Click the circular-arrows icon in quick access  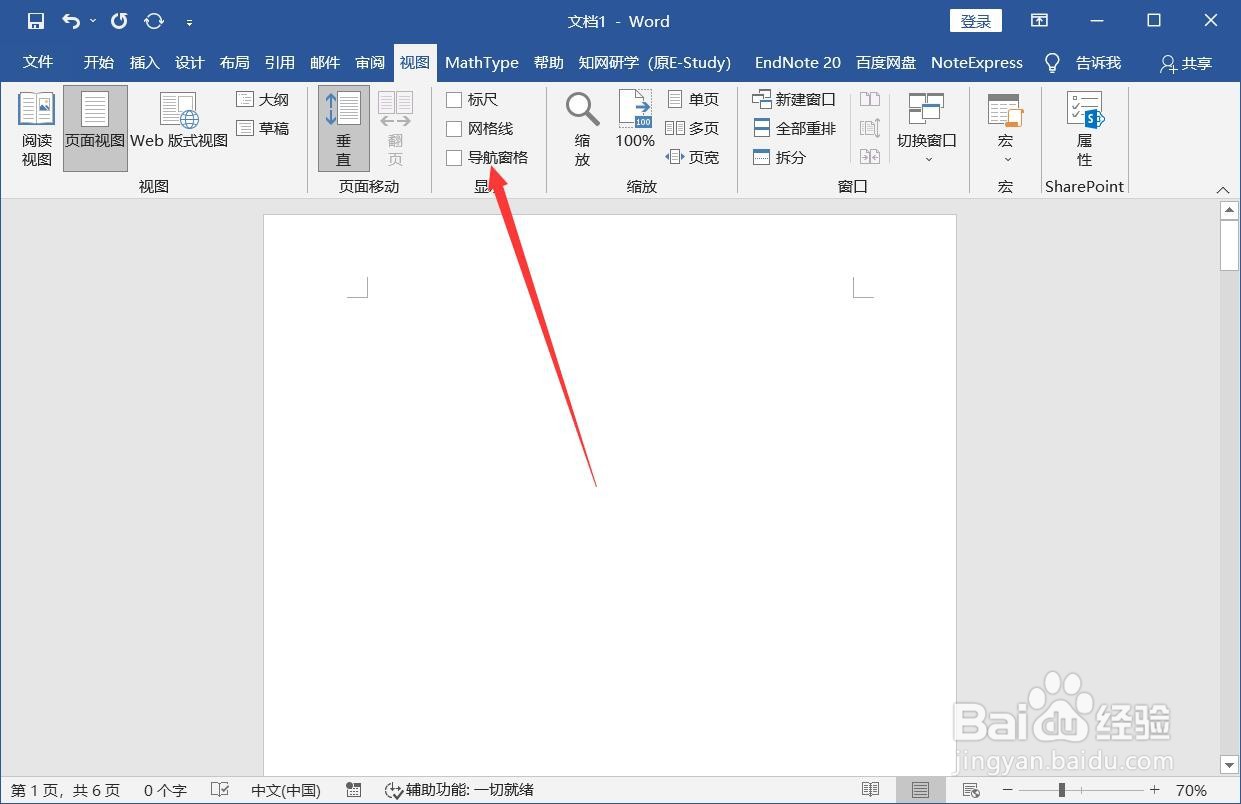click(x=154, y=21)
